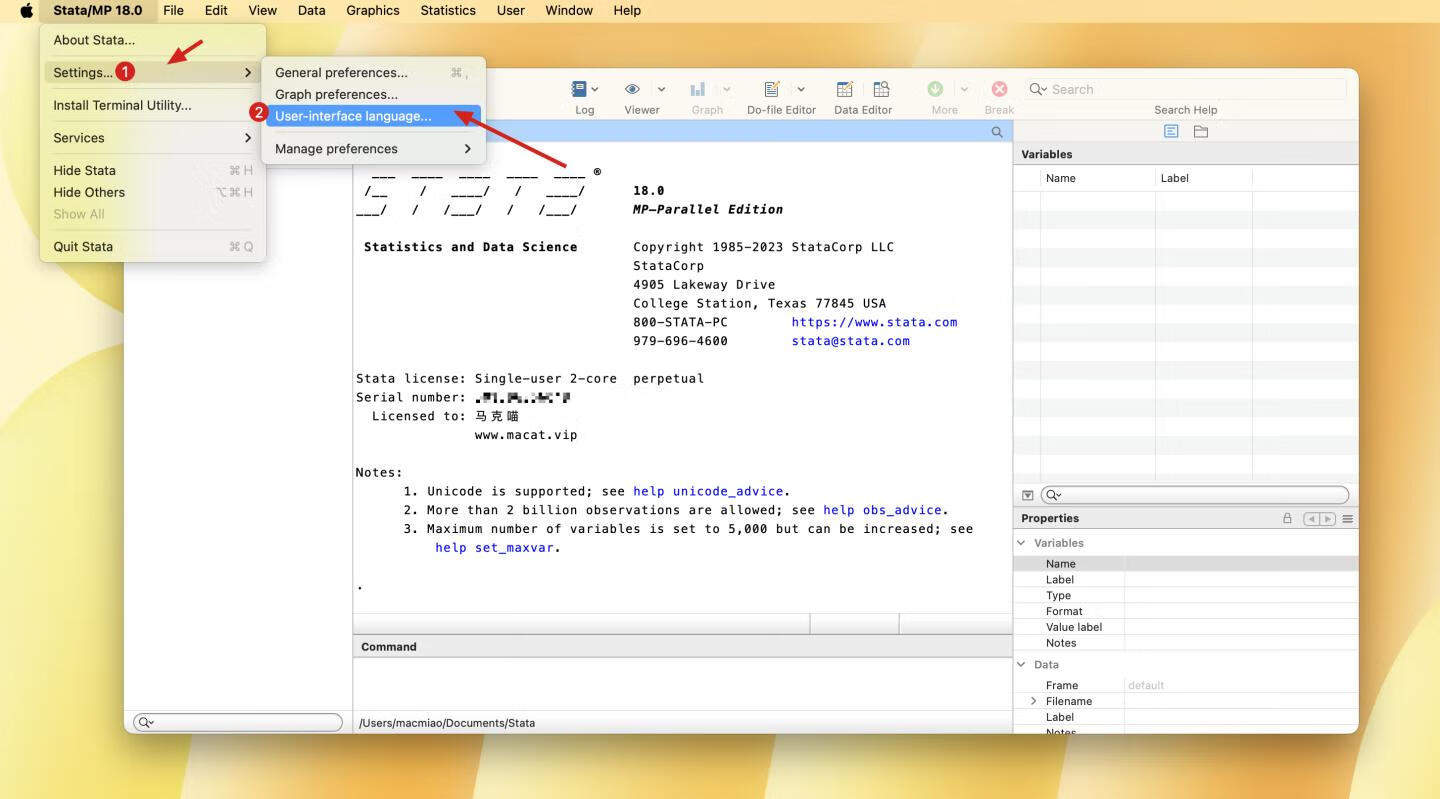Collapse the Variables section in Properties
This screenshot has height=799, width=1440.
(x=1022, y=543)
